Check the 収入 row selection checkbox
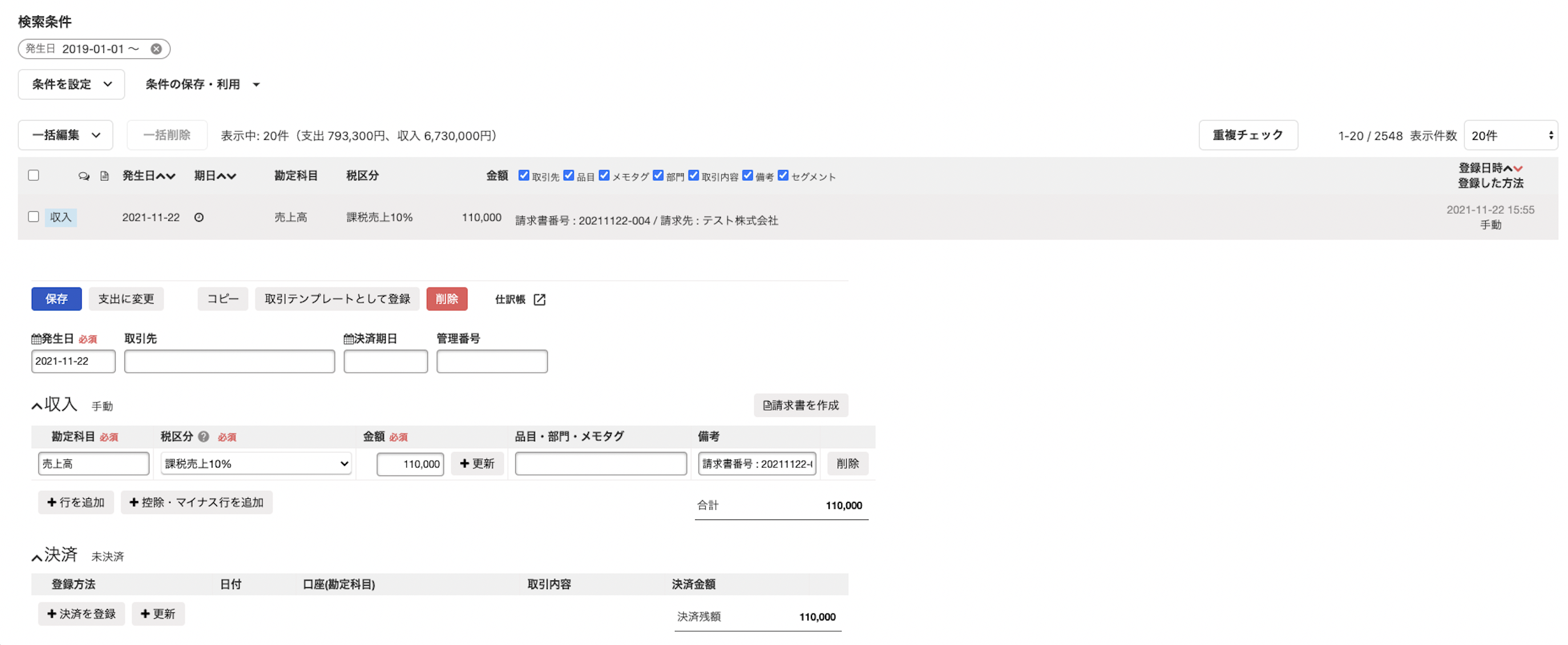 coord(34,217)
